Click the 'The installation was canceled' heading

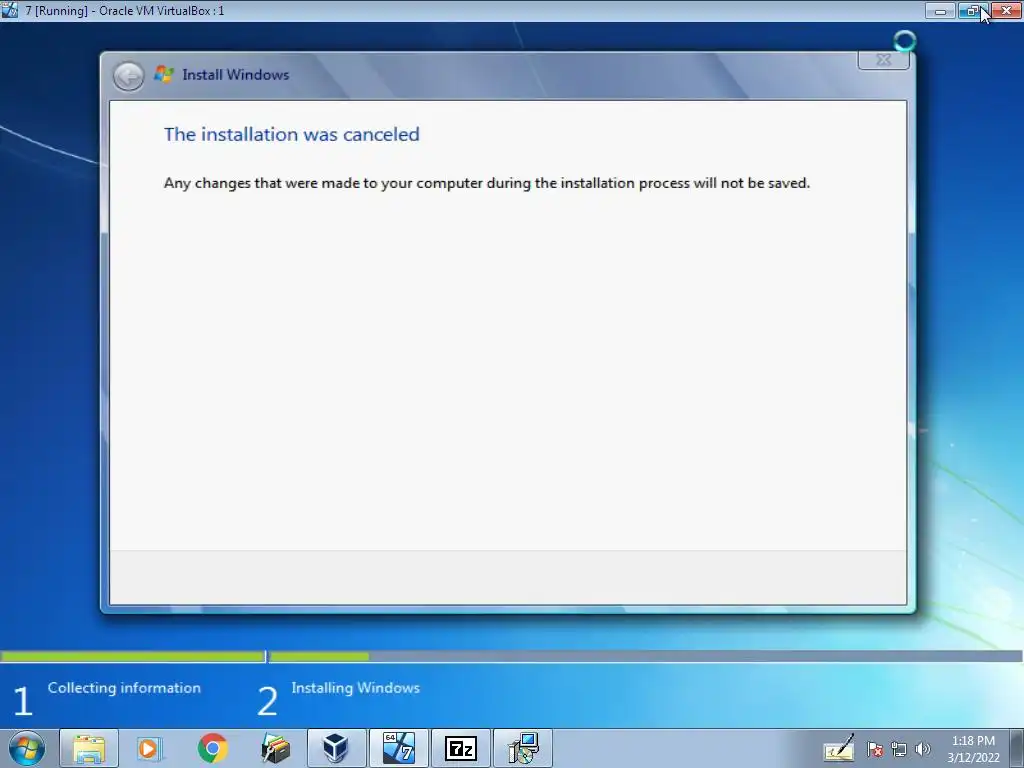coord(291,135)
